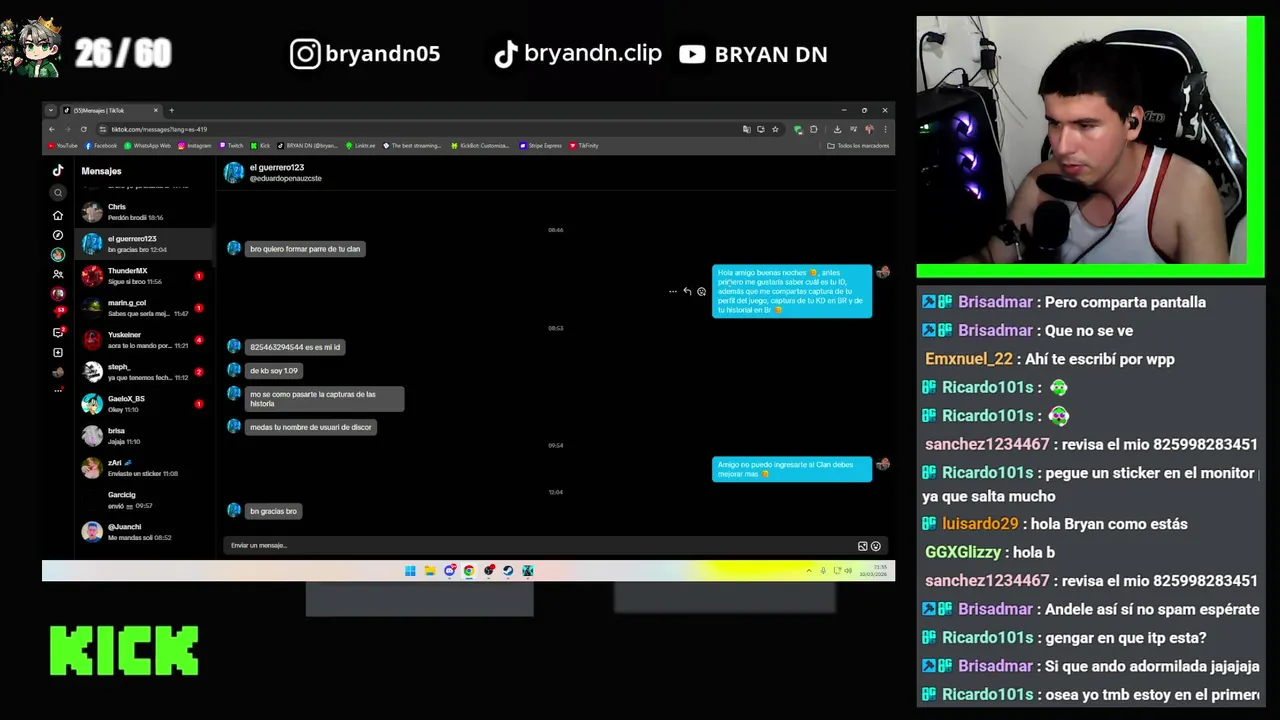Open the WhatsApp Web bookmark

pyautogui.click(x=147, y=146)
